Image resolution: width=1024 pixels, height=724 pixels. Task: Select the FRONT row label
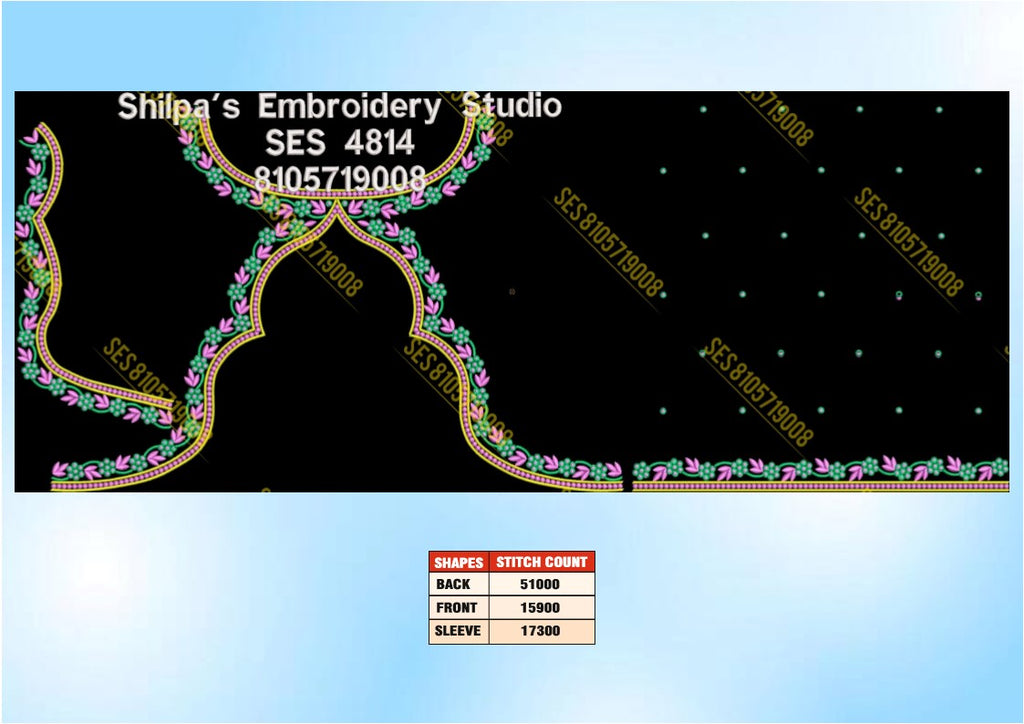tap(456, 608)
